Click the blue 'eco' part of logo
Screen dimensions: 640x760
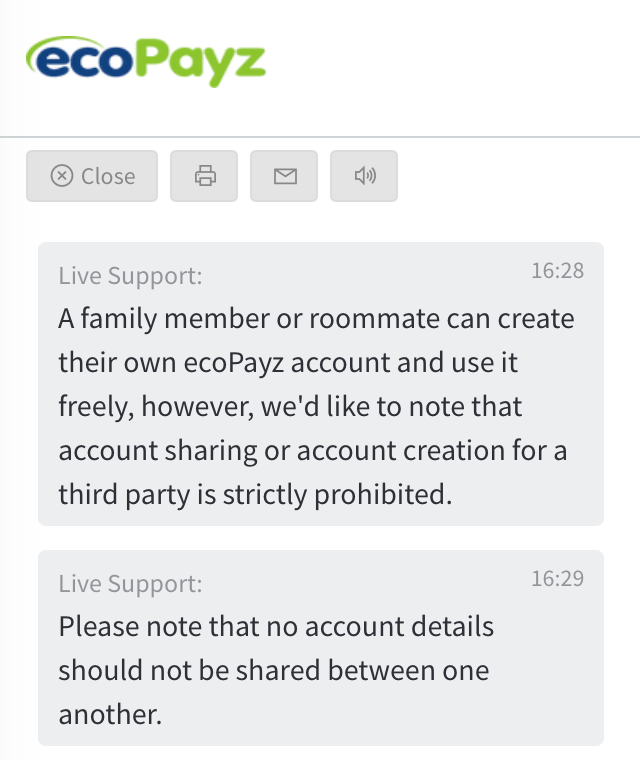click(x=80, y=58)
